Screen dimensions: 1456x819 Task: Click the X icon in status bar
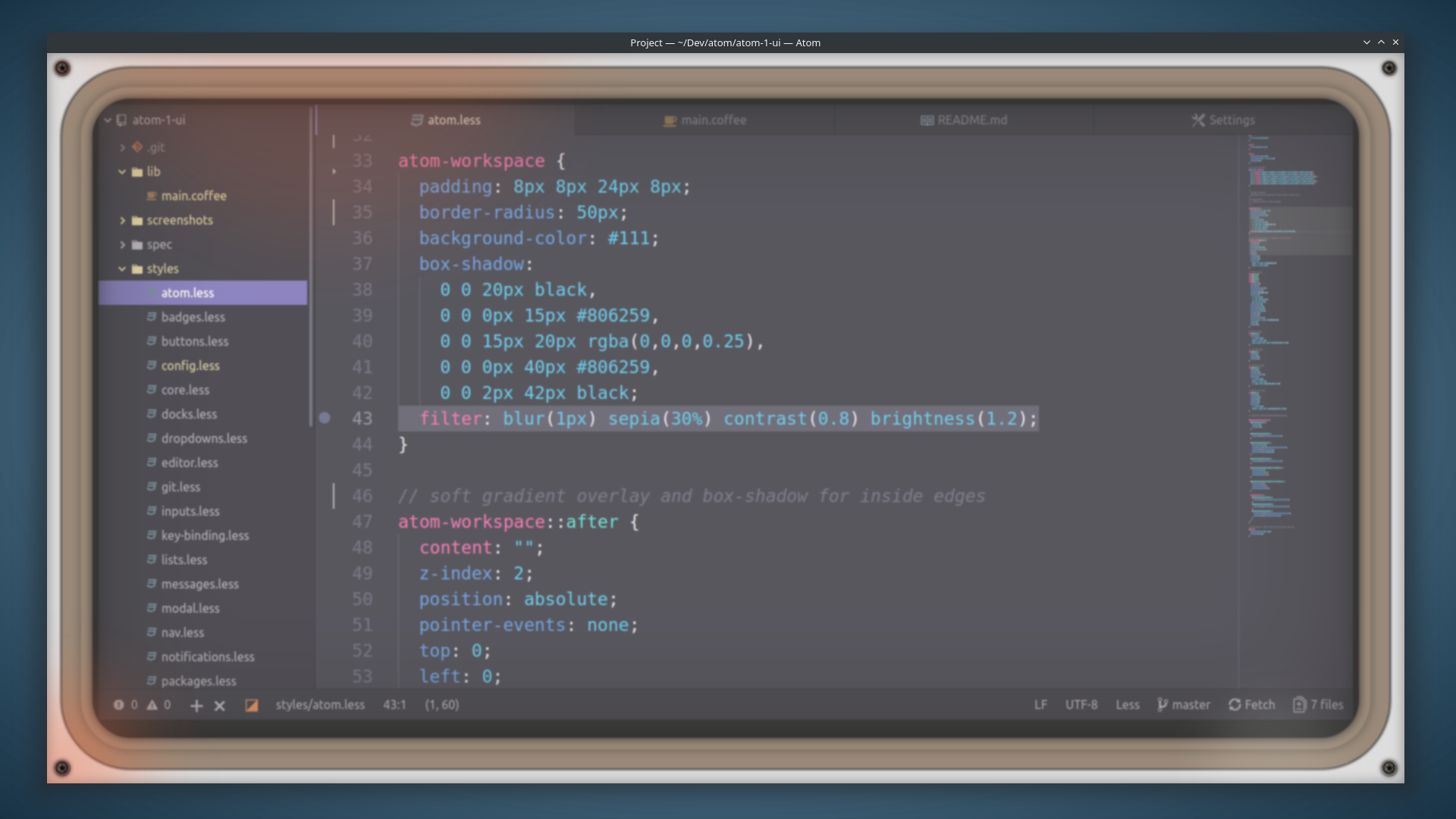point(220,705)
